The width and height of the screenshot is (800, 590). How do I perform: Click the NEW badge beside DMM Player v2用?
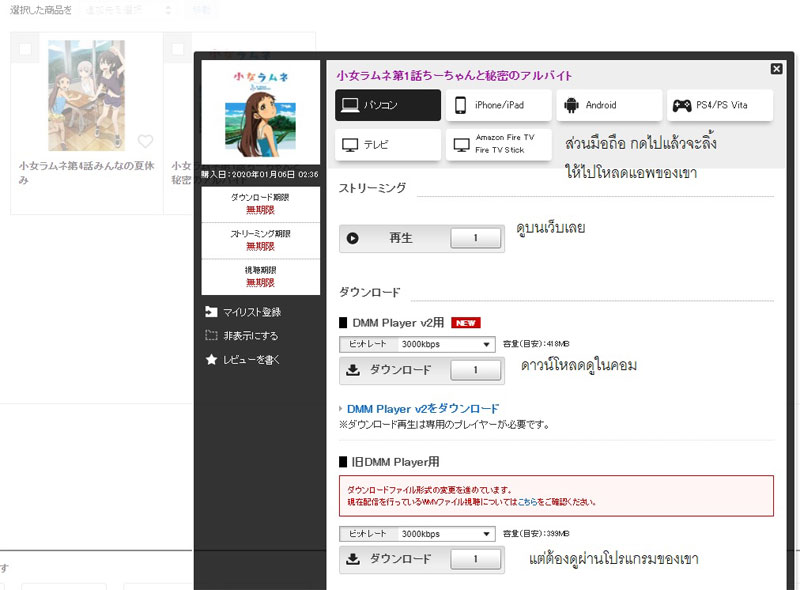click(x=465, y=323)
